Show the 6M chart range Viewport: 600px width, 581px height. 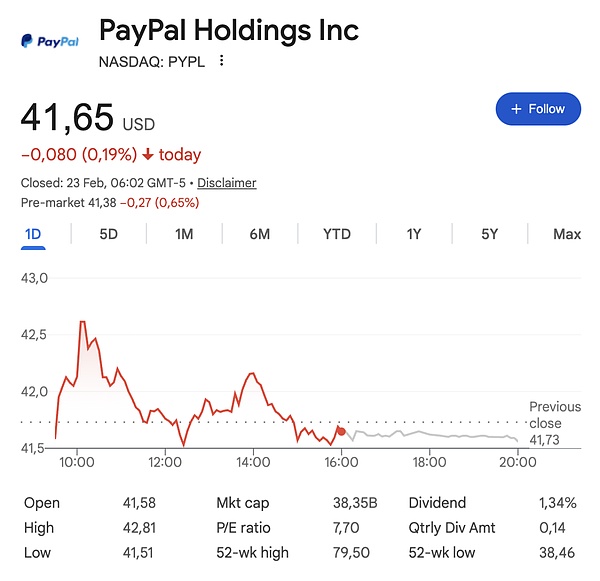(x=260, y=234)
